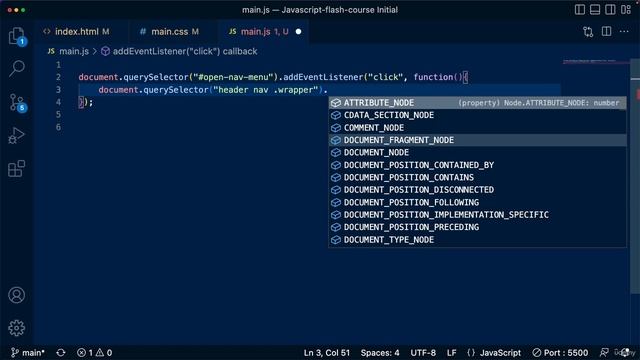Select DOCUMENT_POSITION_IMPLEMENTATION_SPECIFIC suggestion
This screenshot has width=640, height=360.
coord(477,215)
